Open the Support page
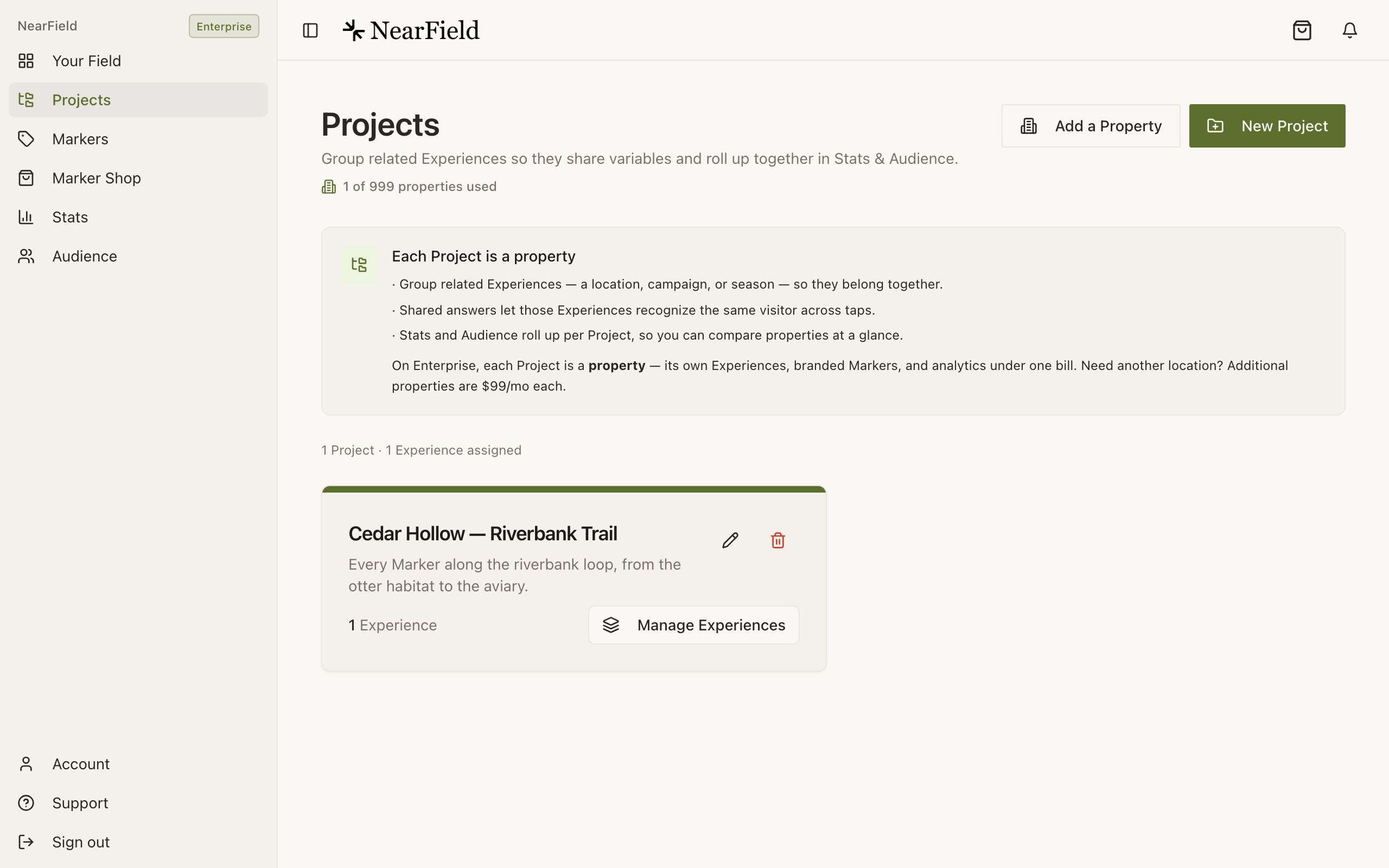Image resolution: width=1389 pixels, height=868 pixels. [138, 802]
